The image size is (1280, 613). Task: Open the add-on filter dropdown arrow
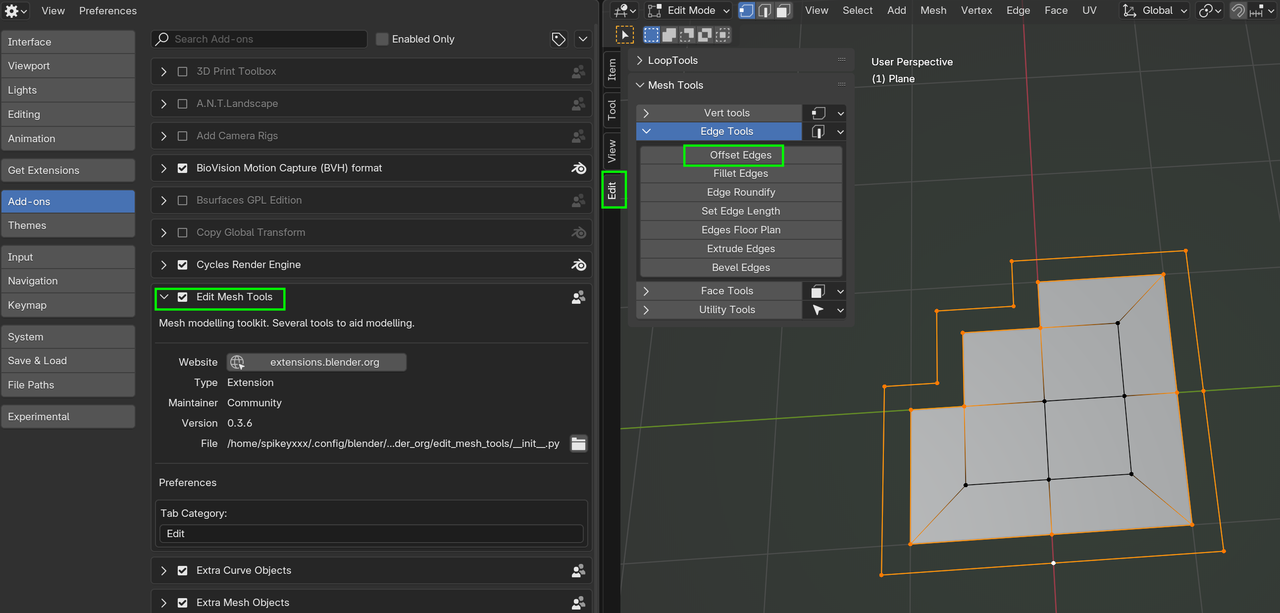pos(584,39)
